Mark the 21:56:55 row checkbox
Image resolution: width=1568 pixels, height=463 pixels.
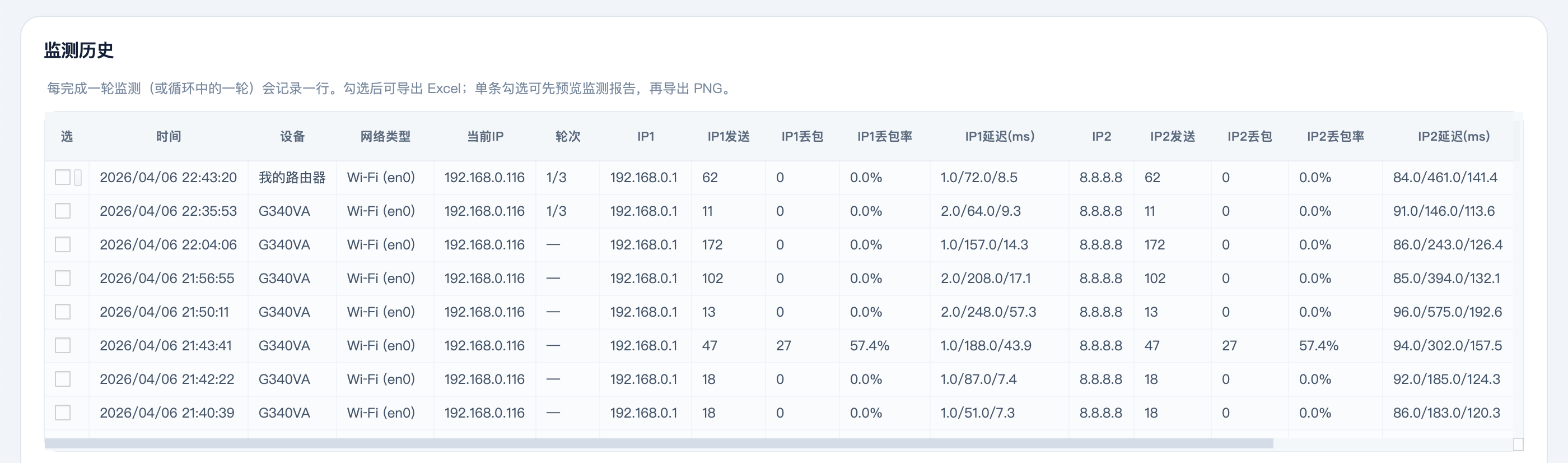pyautogui.click(x=63, y=278)
